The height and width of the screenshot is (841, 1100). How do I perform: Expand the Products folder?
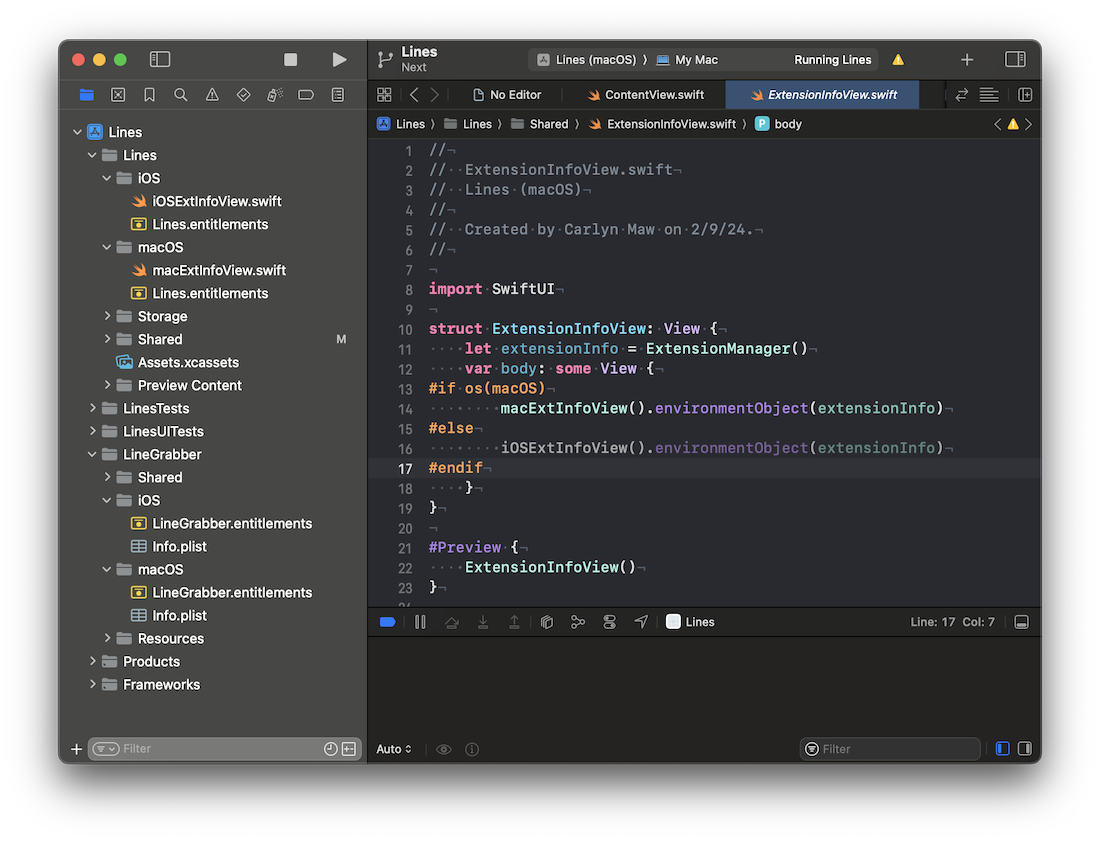(92, 661)
